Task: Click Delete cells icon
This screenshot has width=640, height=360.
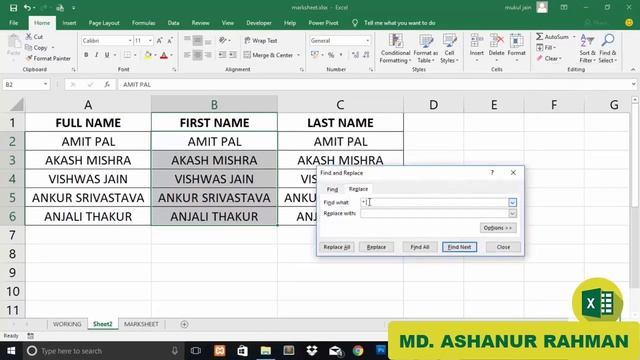Action: click(496, 41)
